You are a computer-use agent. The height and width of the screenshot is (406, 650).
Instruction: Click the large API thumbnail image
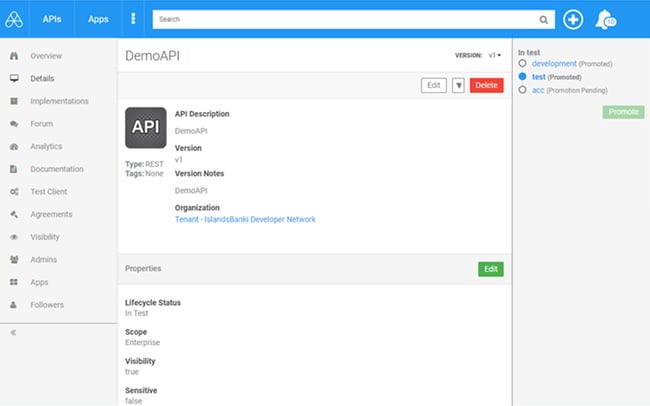click(146, 128)
